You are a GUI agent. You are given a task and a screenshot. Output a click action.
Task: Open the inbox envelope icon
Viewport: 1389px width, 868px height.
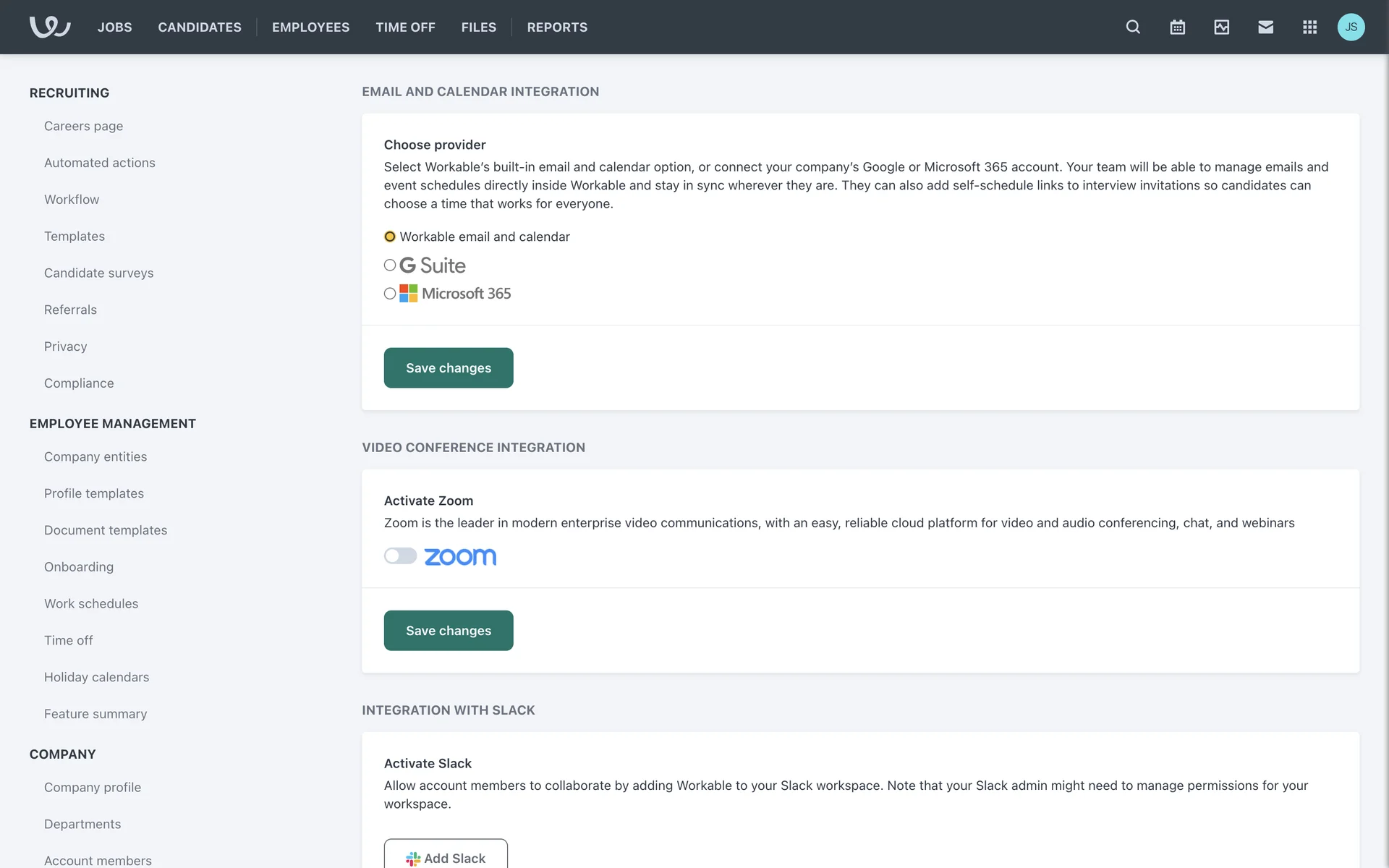1265,27
